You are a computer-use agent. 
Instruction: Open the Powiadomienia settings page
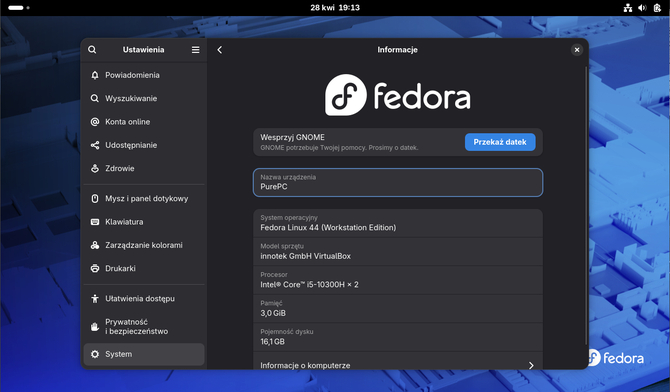coord(144,75)
